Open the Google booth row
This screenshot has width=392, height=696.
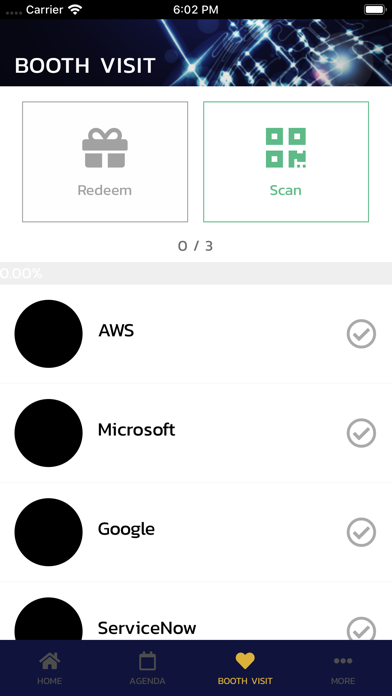coord(196,532)
